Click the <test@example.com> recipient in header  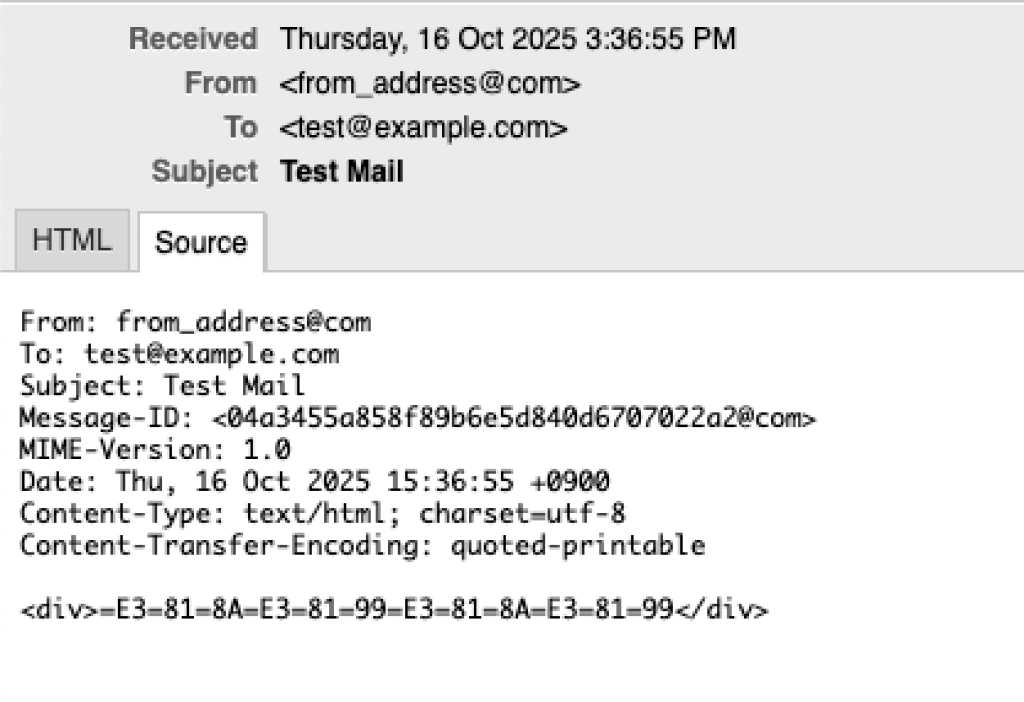(424, 128)
